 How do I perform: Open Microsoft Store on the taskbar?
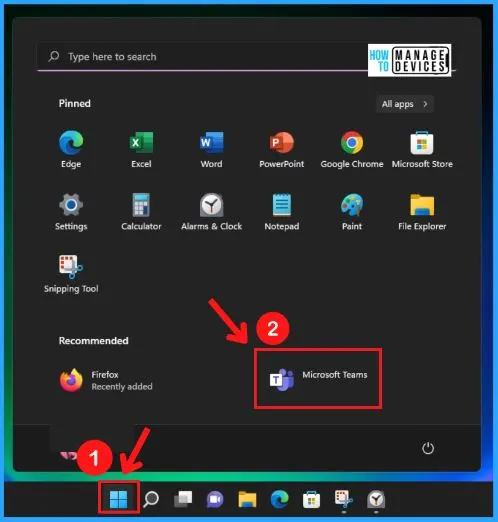[311, 499]
